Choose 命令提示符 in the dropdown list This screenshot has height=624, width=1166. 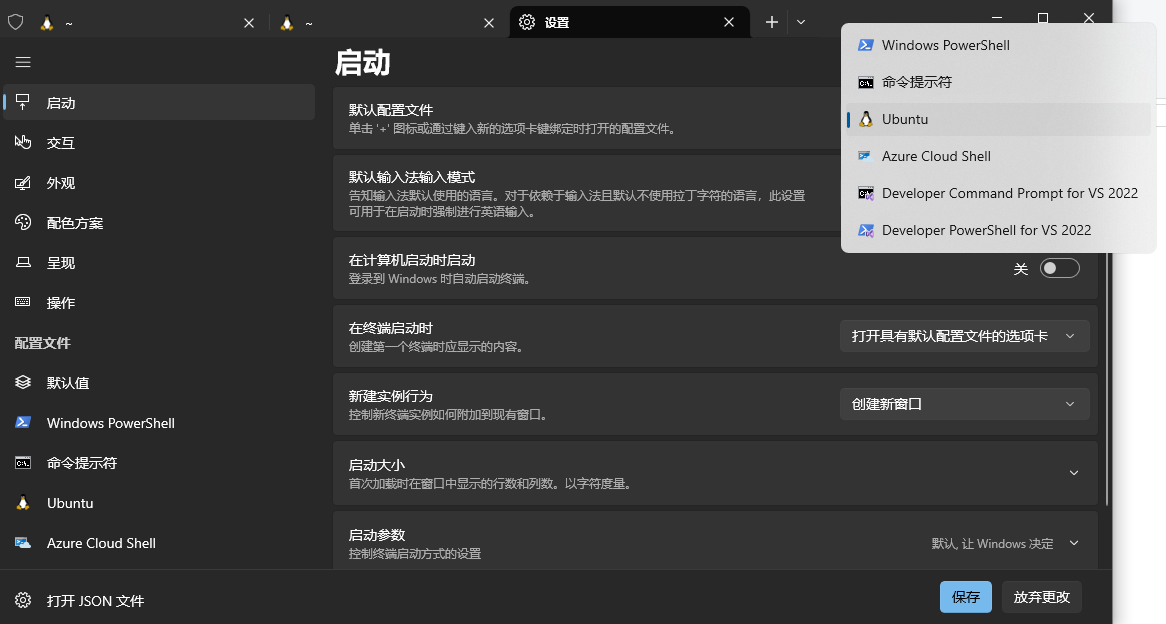coord(998,82)
